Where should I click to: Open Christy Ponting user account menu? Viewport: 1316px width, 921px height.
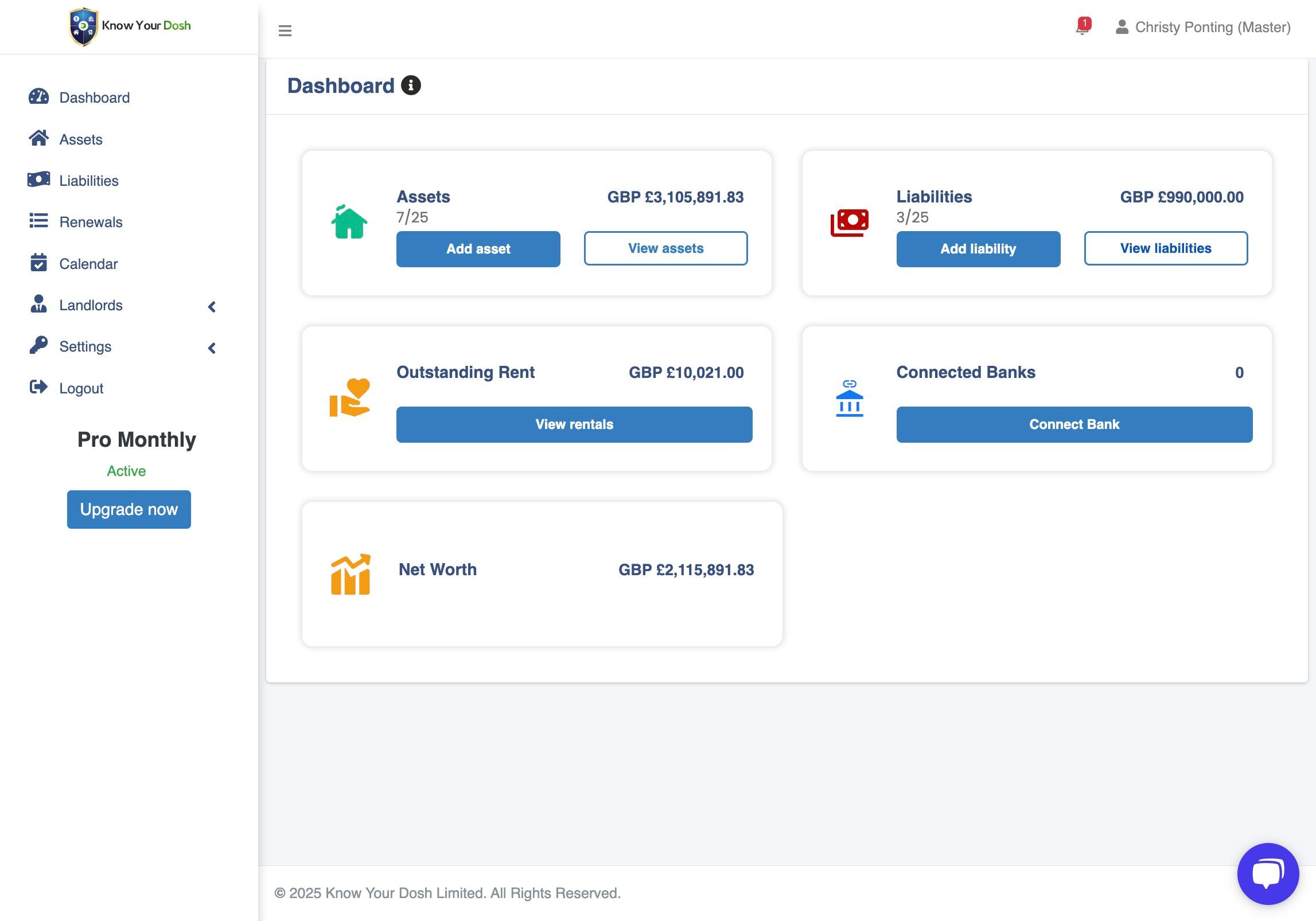click(1202, 27)
